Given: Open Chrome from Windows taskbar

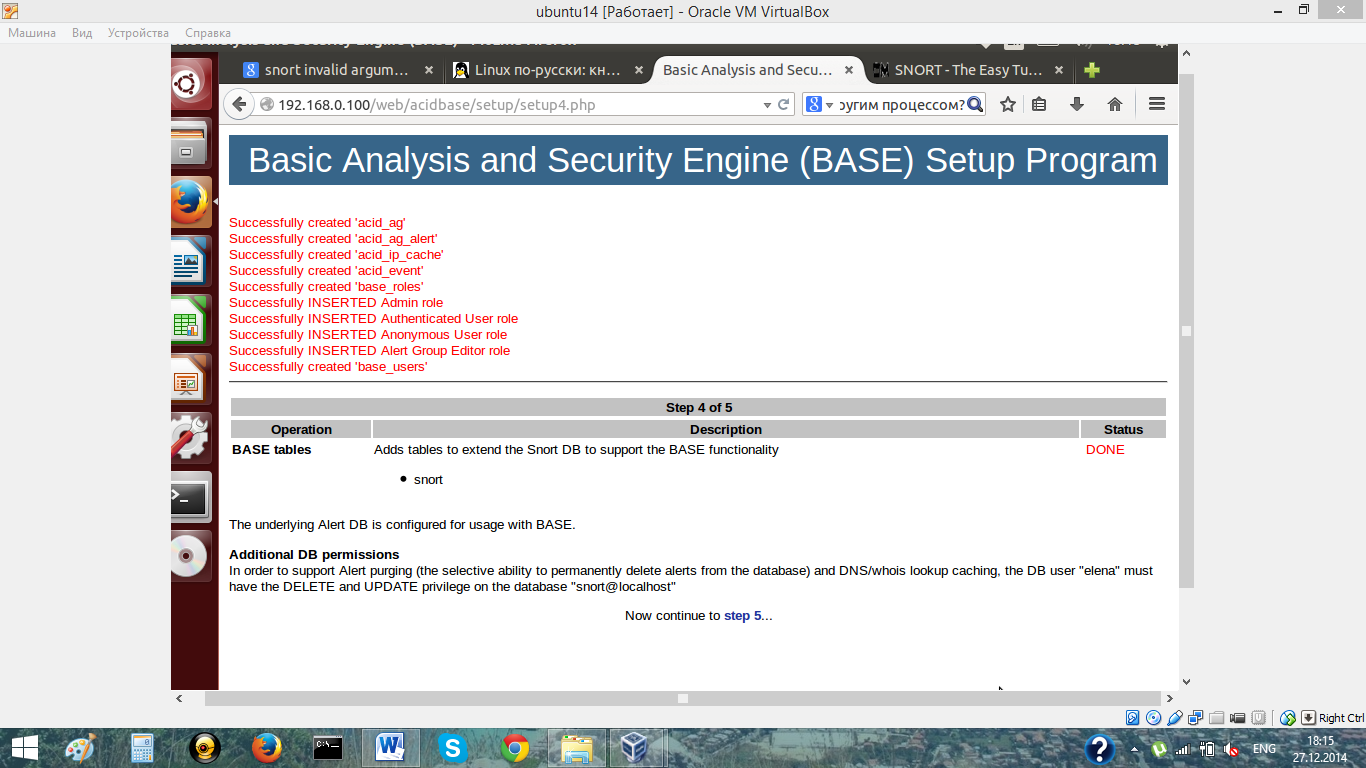Looking at the screenshot, I should point(515,748).
